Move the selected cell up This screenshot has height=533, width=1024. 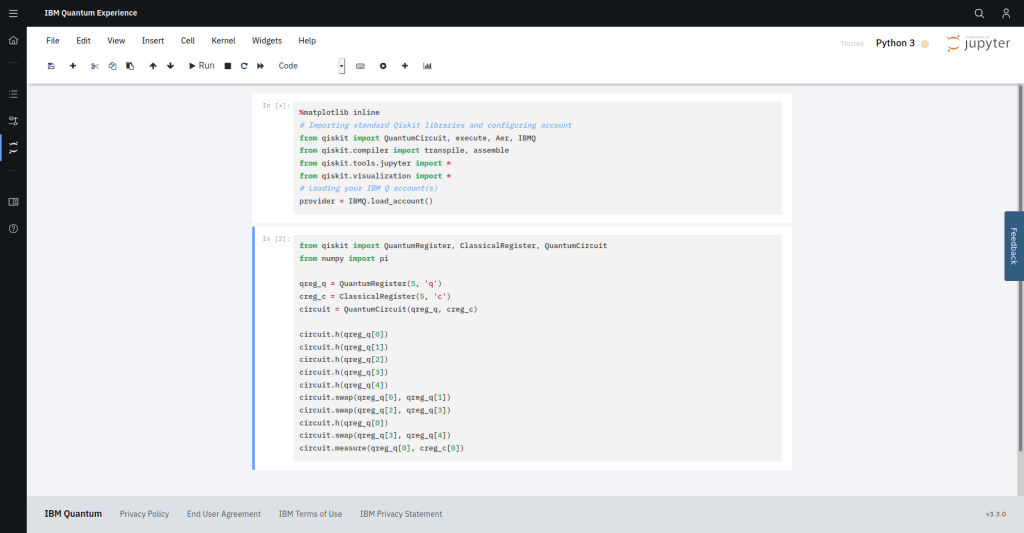[153, 66]
